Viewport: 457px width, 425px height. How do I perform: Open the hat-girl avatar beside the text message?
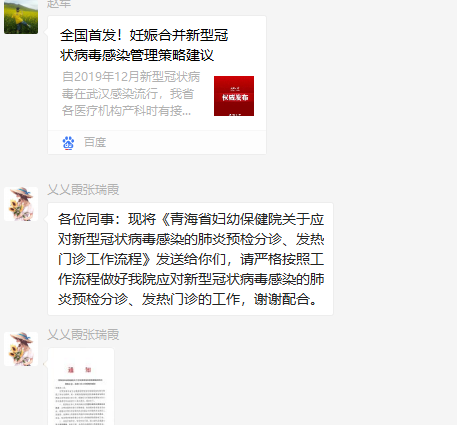coord(21,204)
